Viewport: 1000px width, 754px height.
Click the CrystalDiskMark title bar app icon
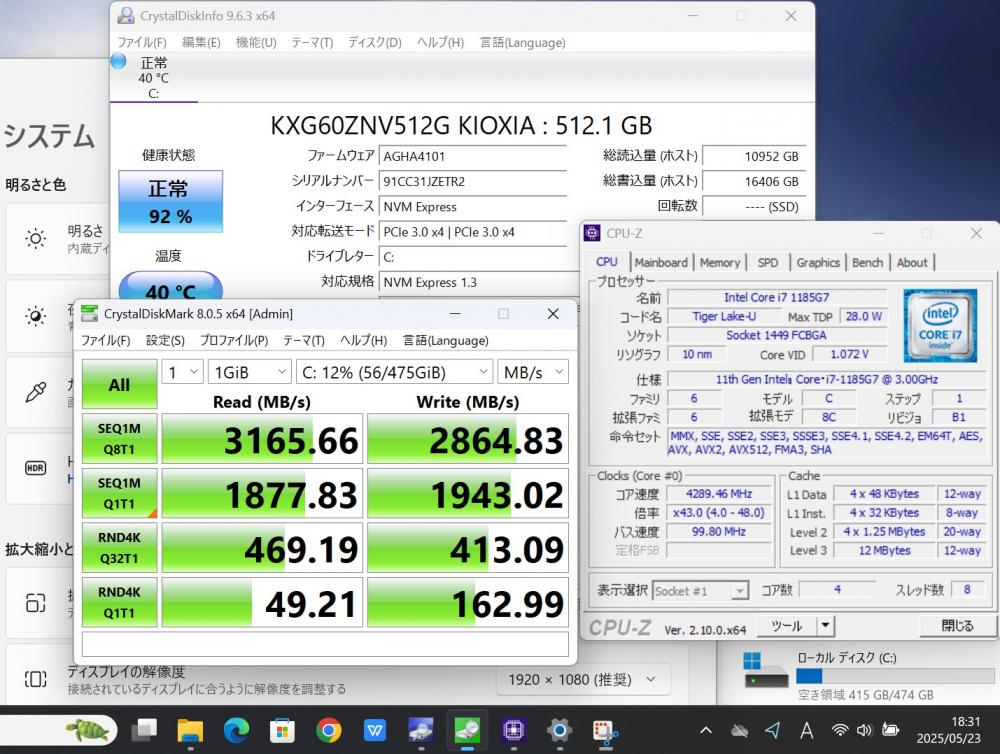[90, 314]
